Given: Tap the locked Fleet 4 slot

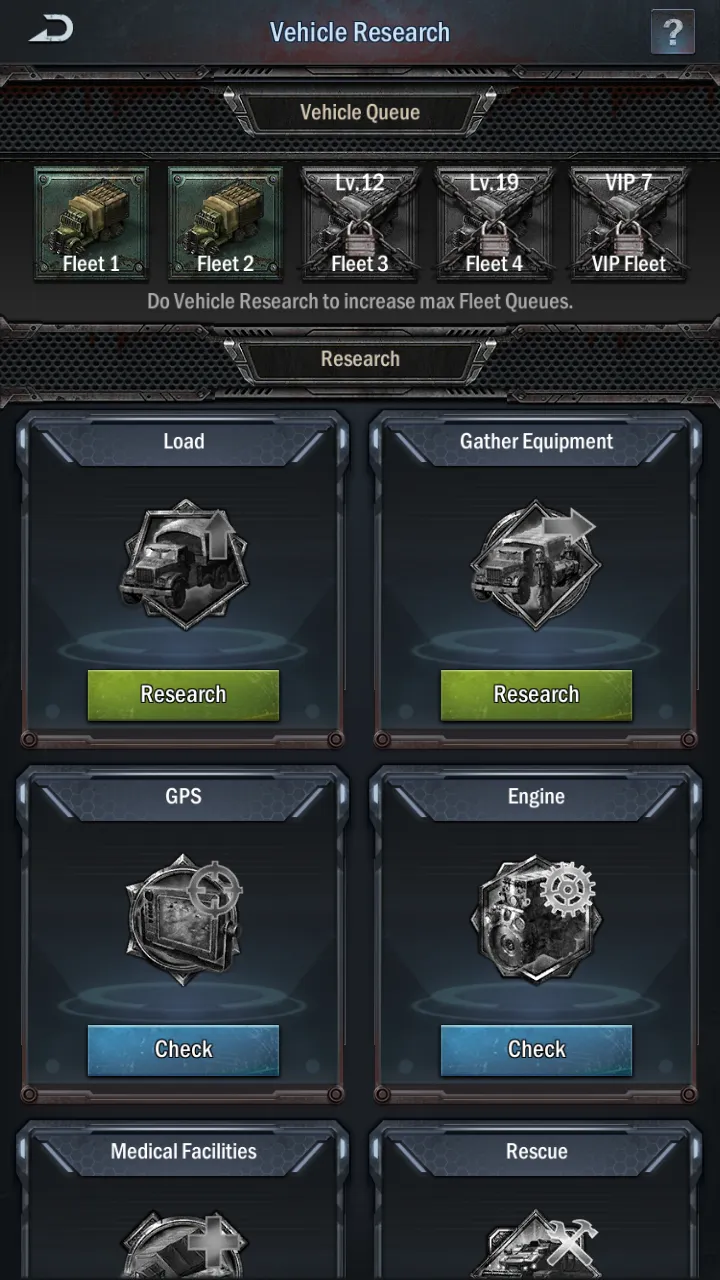Looking at the screenshot, I should [494, 223].
